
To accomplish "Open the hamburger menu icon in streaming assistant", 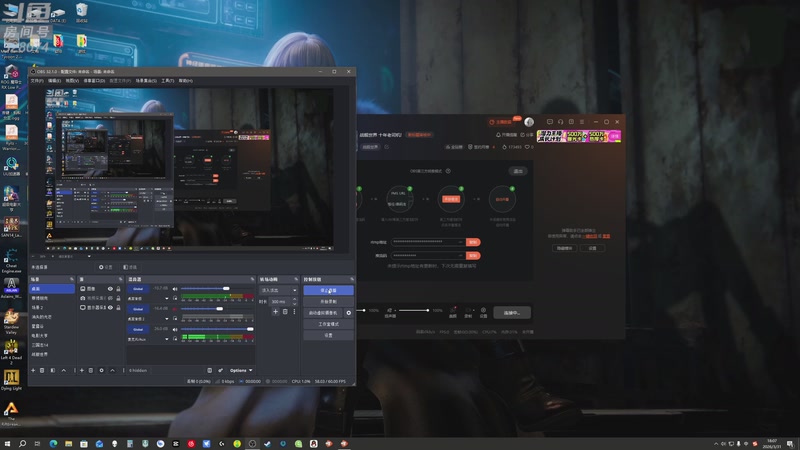I will (582, 122).
